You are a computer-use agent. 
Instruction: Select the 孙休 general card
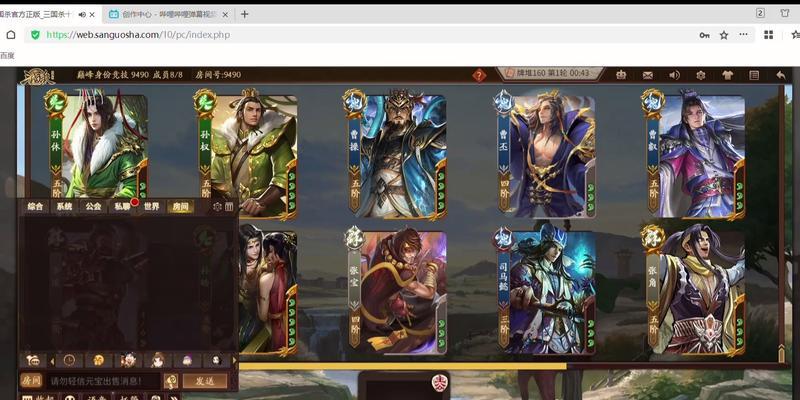pos(97,145)
